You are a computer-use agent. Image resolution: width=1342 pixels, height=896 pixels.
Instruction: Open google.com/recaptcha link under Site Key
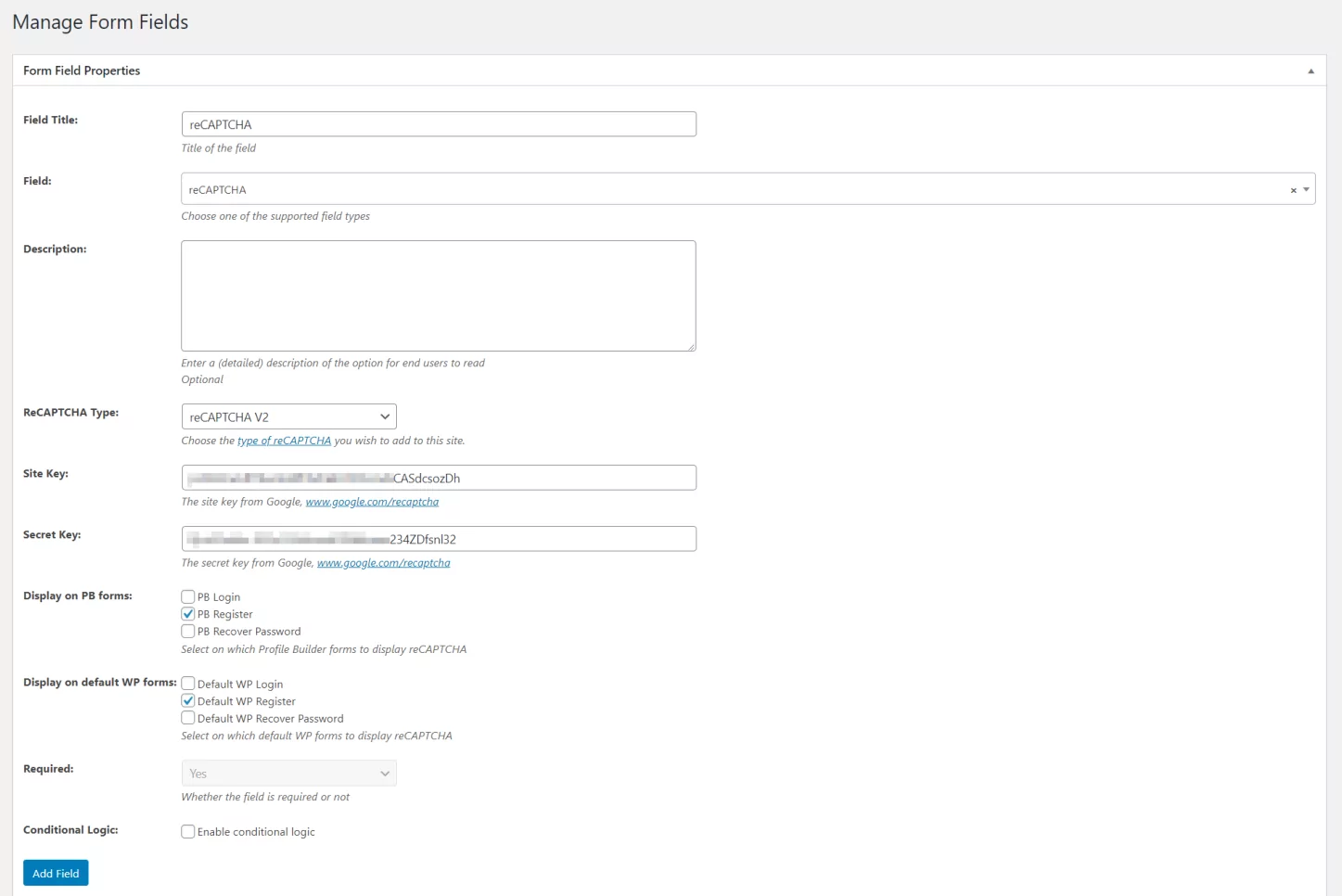click(x=372, y=502)
